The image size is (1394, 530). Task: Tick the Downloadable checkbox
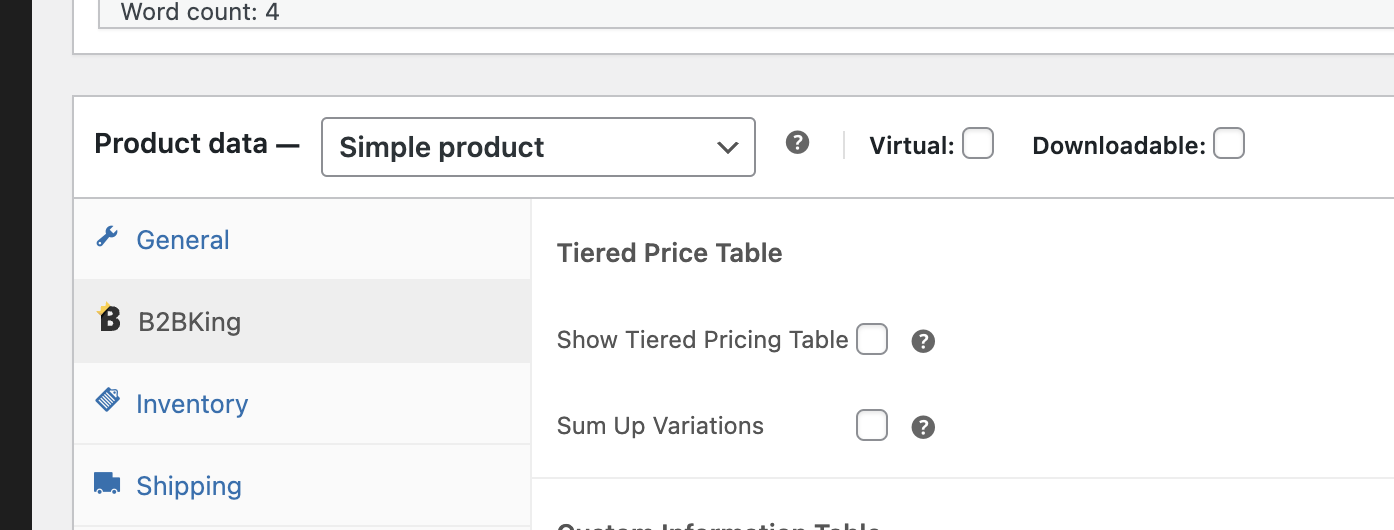(1229, 144)
